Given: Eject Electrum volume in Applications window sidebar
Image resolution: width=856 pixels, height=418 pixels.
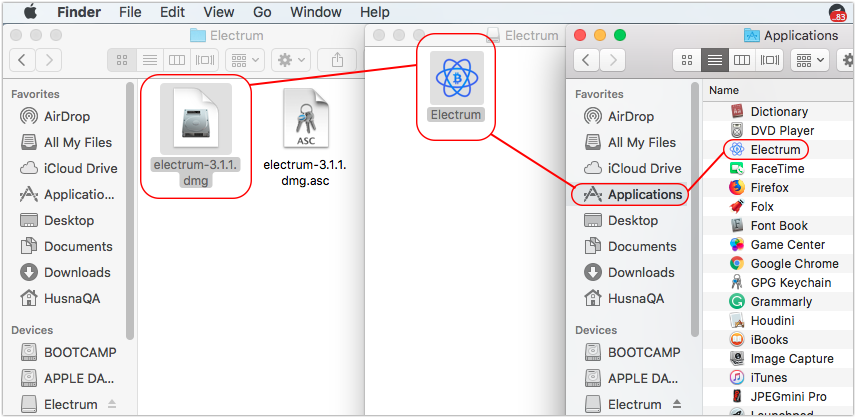Looking at the screenshot, I should click(676, 404).
